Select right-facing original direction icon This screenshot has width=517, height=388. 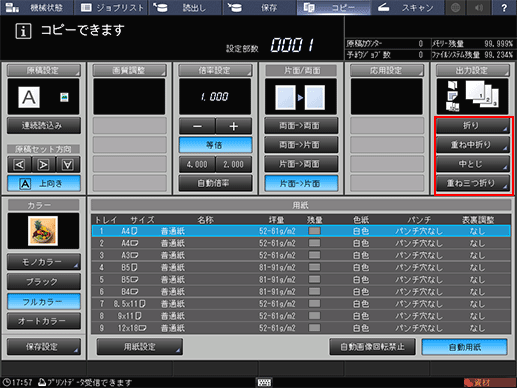[x=44, y=164]
